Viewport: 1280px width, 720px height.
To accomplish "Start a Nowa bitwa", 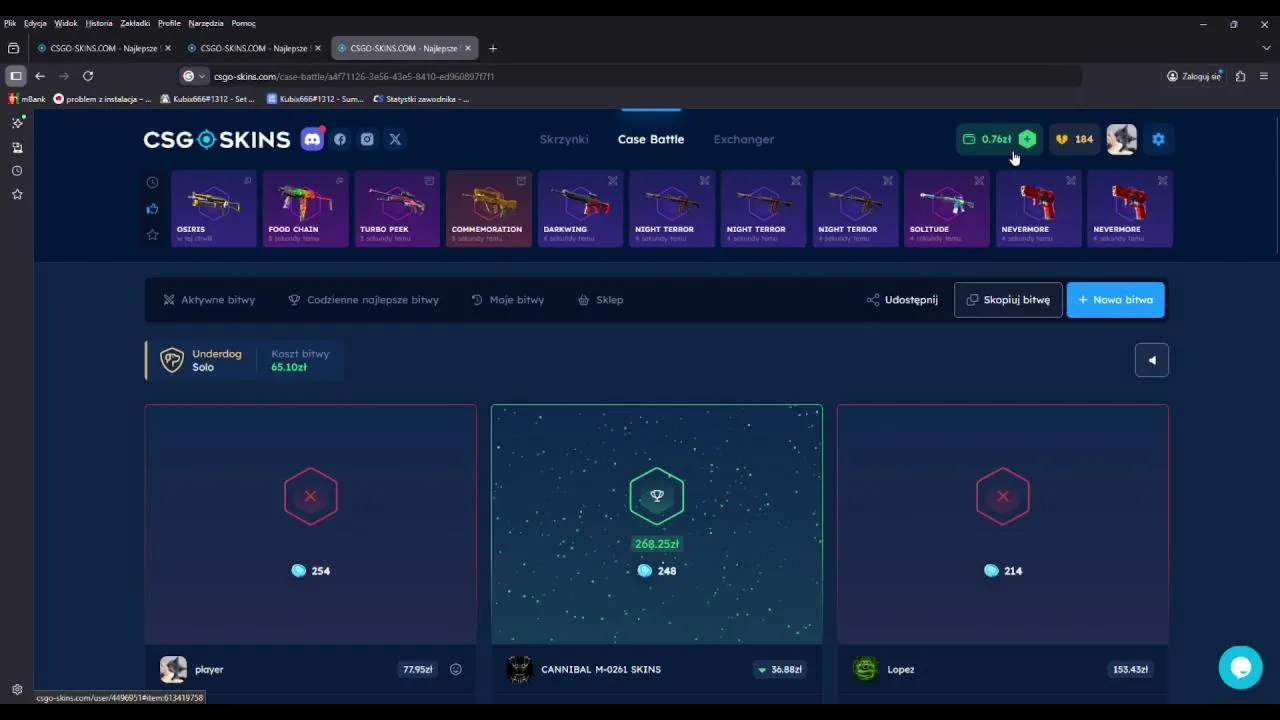I will [1116, 300].
